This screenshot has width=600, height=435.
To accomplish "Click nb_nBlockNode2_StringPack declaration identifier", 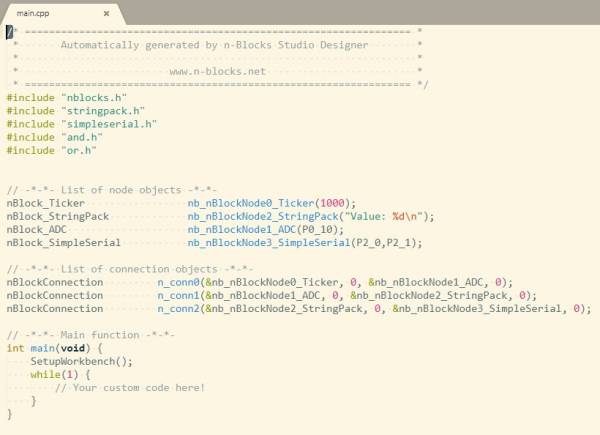I will click(x=263, y=216).
